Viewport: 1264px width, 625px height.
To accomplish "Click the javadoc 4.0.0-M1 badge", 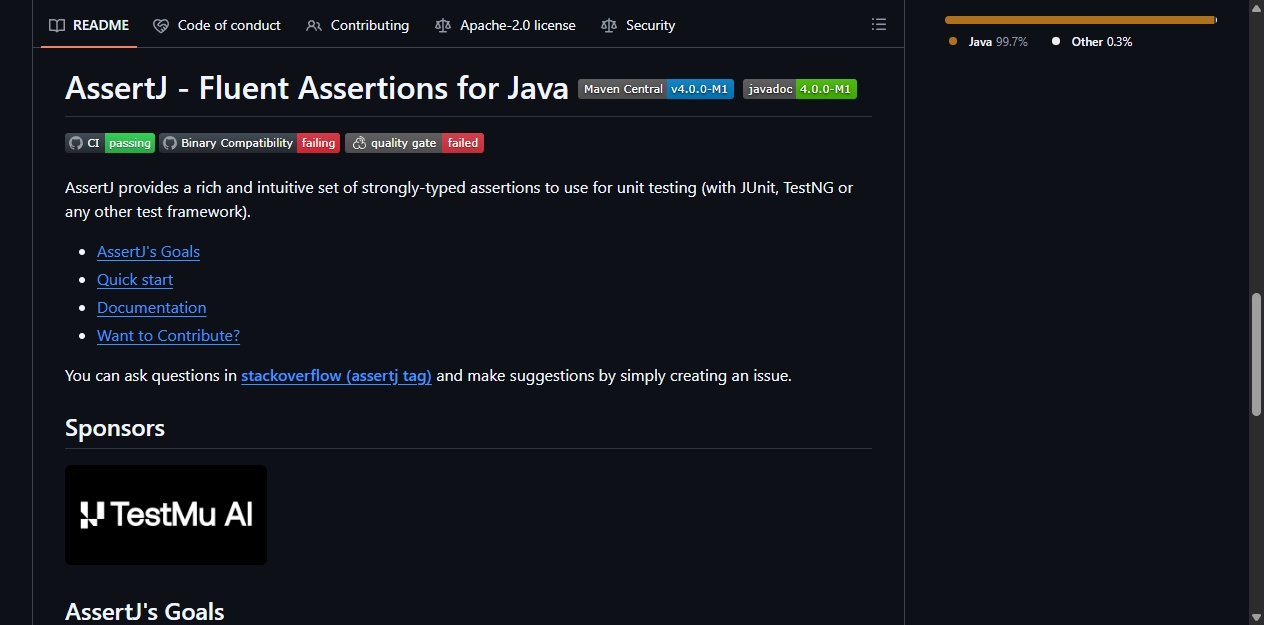I will tap(800, 89).
